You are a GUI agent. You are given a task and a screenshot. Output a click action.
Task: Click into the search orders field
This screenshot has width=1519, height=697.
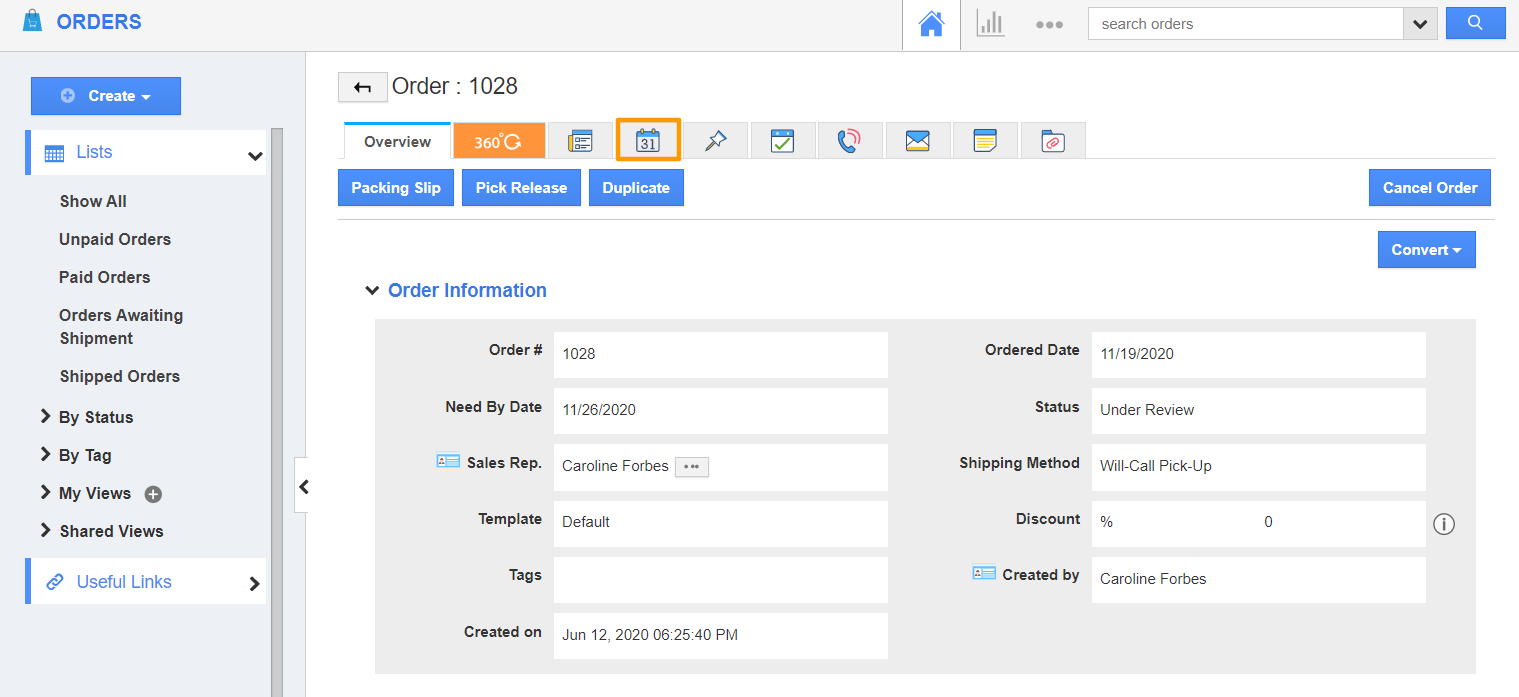tap(1245, 24)
